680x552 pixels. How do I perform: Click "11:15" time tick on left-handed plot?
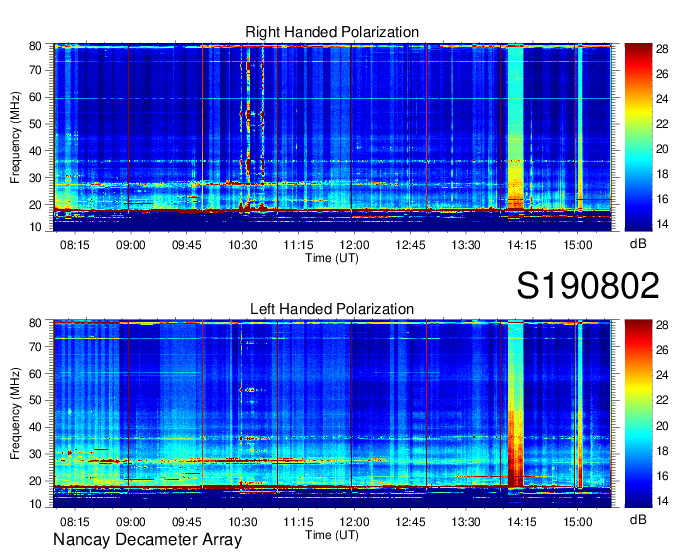298,522
